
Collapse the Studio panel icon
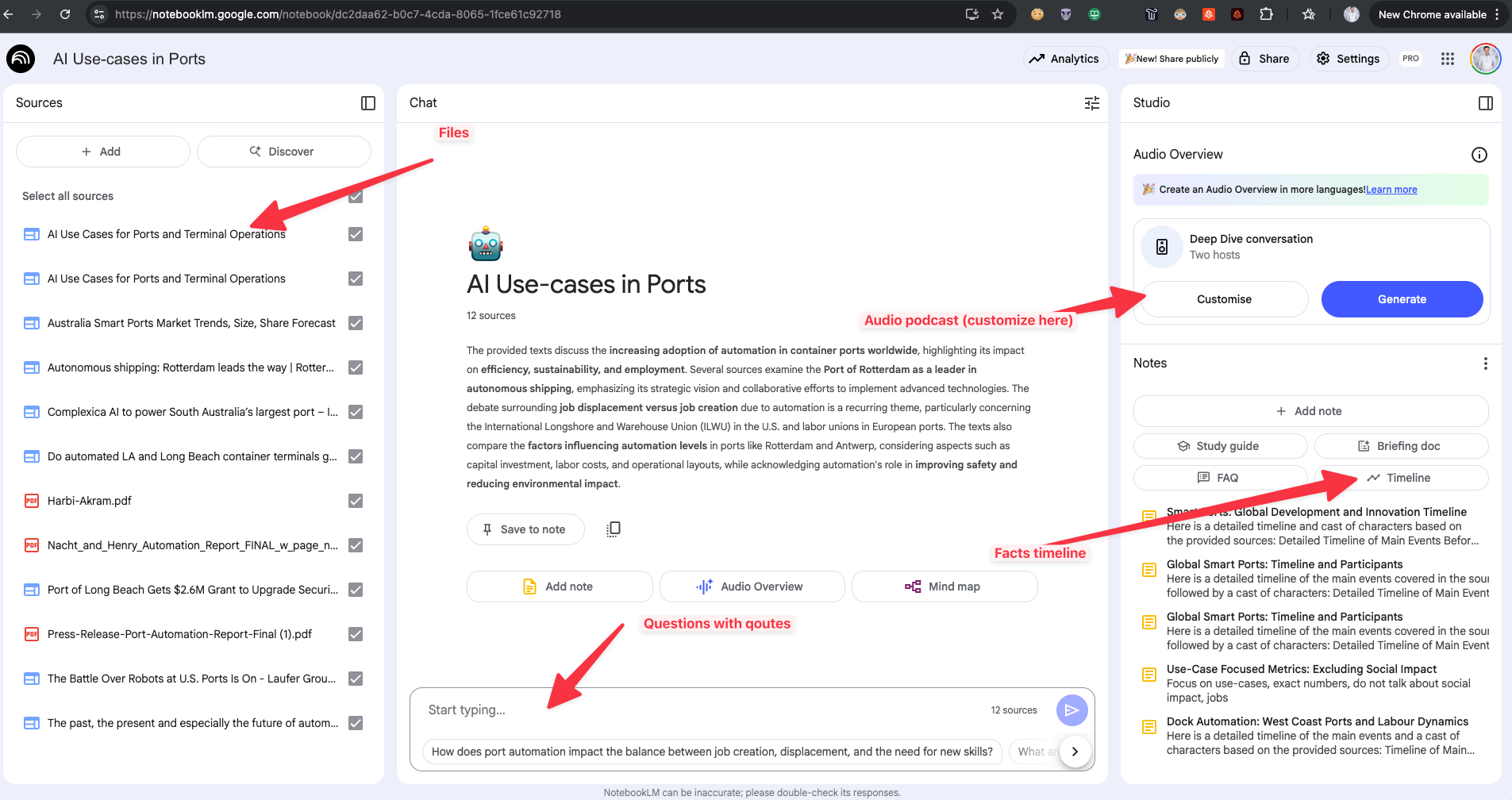click(1486, 103)
